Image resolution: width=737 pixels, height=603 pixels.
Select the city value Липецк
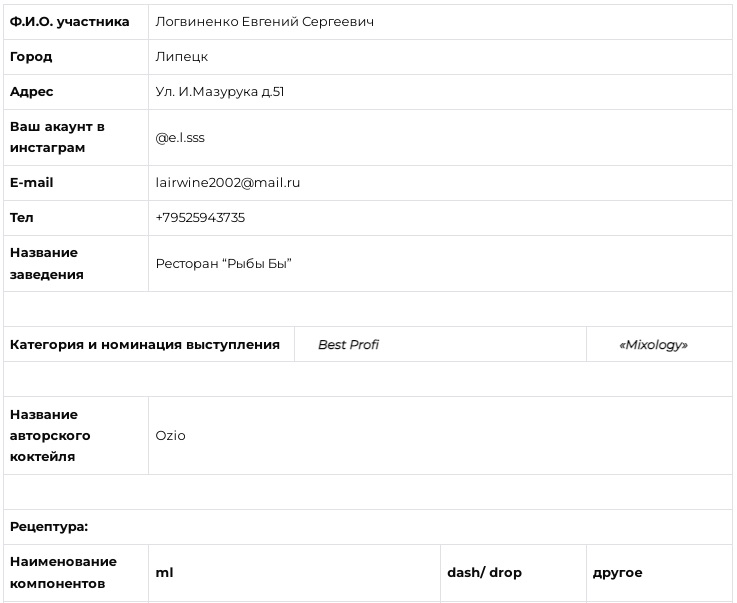181,57
